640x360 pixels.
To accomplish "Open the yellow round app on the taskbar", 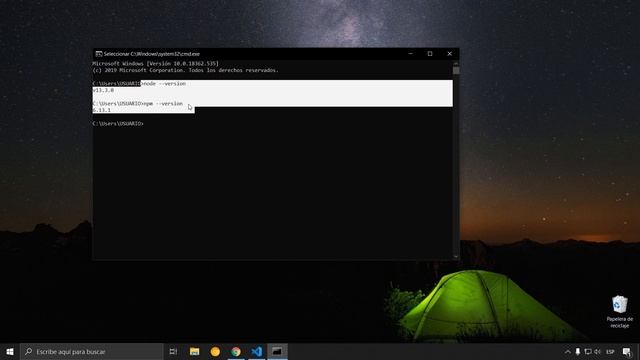I will coord(215,351).
